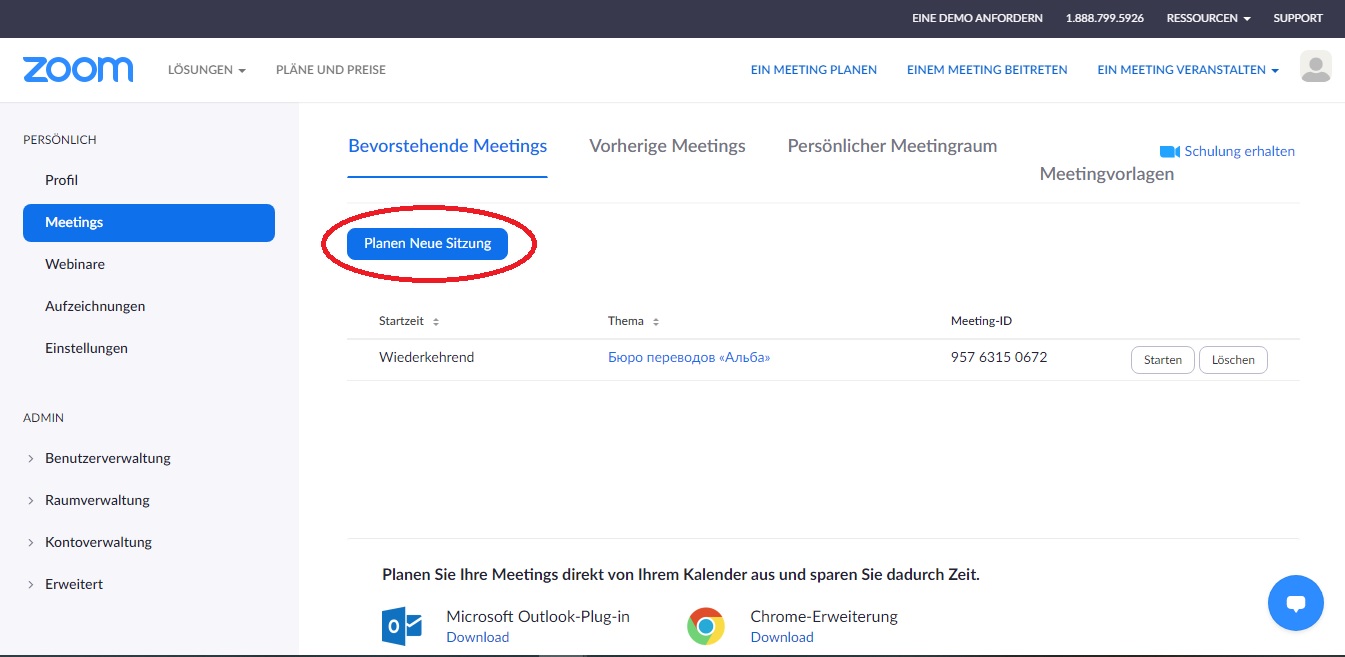
Task: Open Ein Meeting veranstalten dropdown
Action: click(x=1188, y=70)
